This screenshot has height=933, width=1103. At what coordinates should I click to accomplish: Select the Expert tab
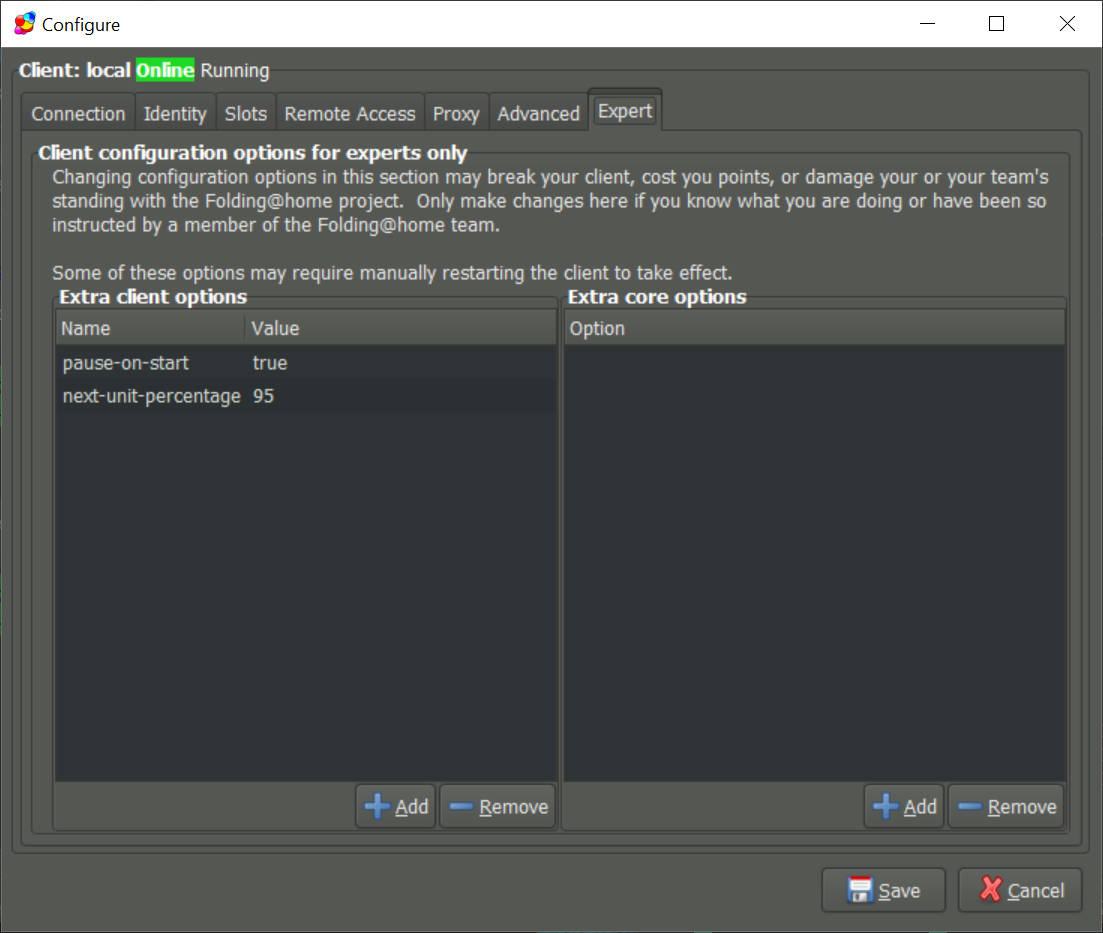click(625, 110)
